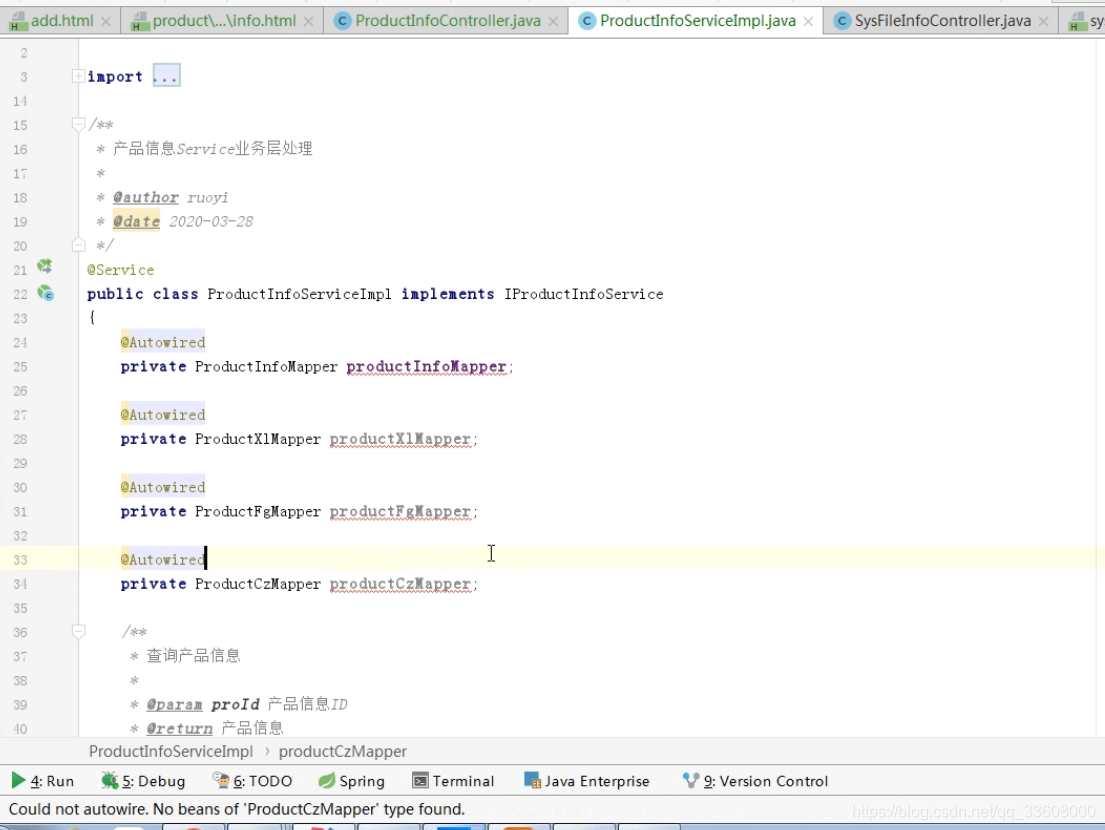Click the ProductCzMapper type on line 34
The width and height of the screenshot is (1105, 830).
click(258, 584)
